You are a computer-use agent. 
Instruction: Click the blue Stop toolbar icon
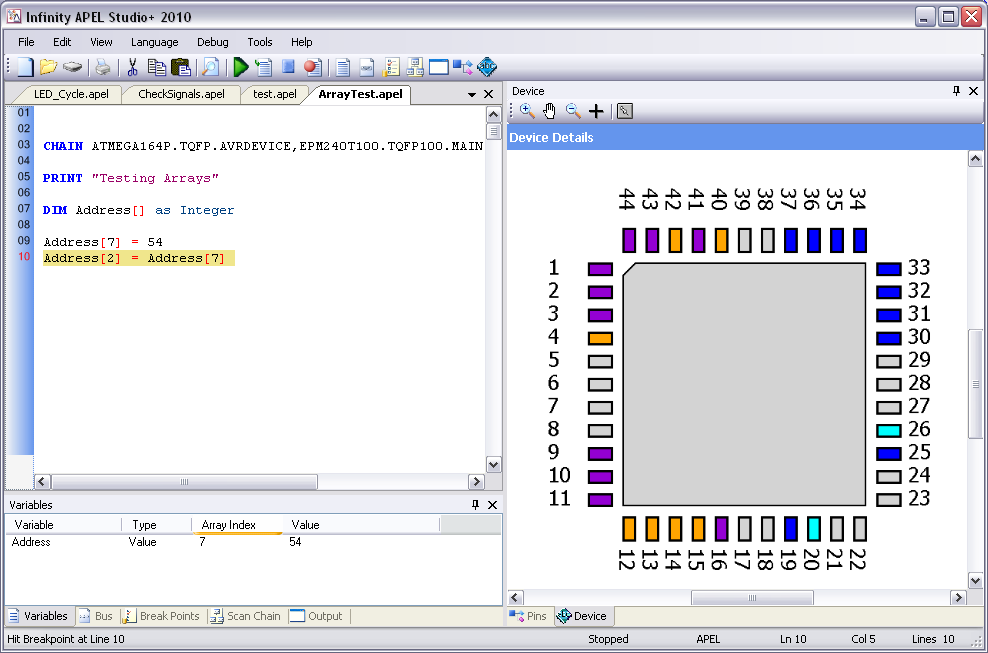288,68
